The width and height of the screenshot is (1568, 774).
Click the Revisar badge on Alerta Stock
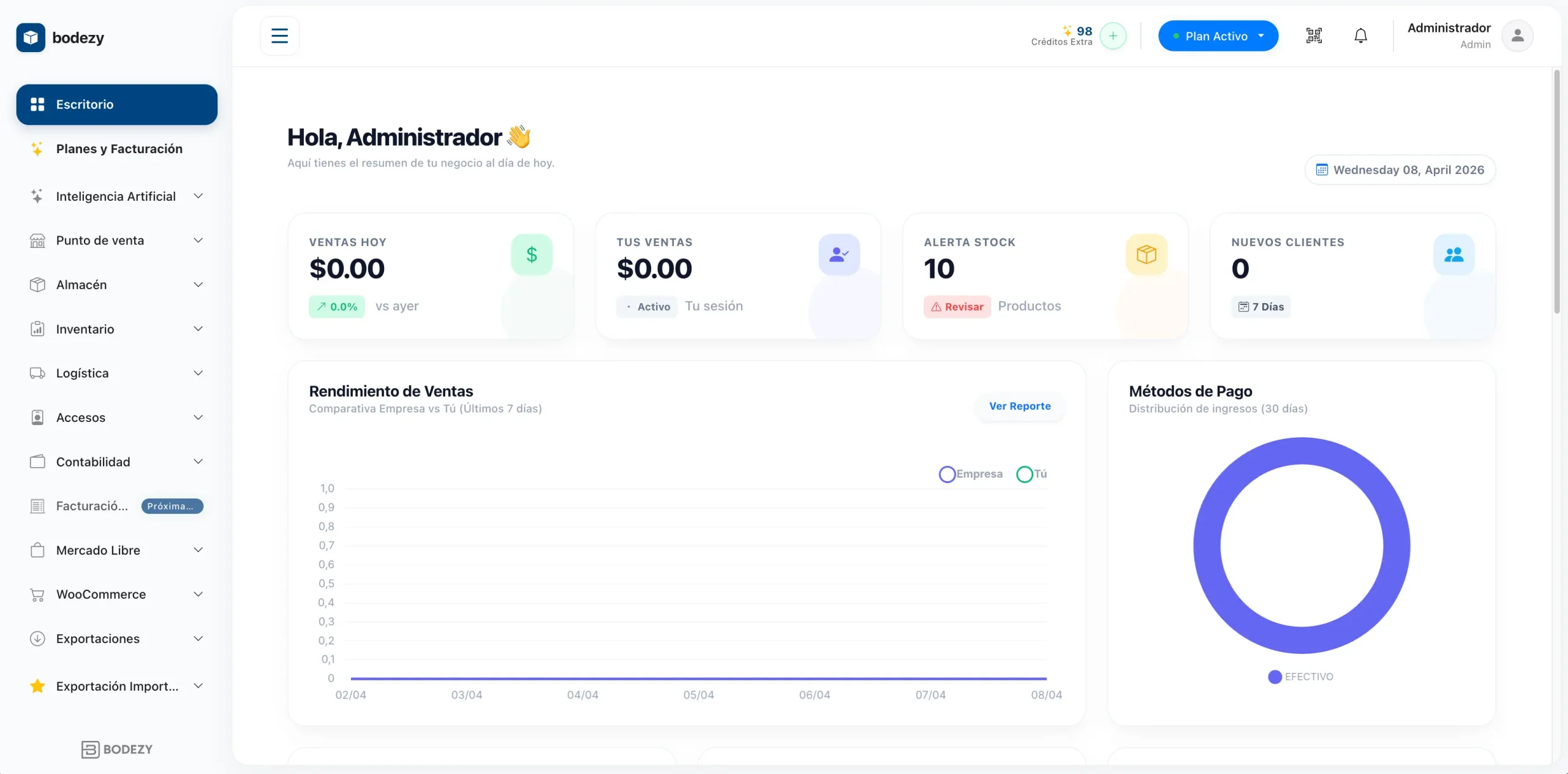(x=957, y=306)
